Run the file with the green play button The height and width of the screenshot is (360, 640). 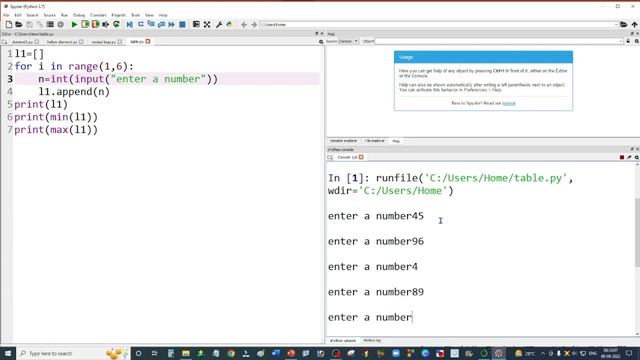click(x=74, y=24)
